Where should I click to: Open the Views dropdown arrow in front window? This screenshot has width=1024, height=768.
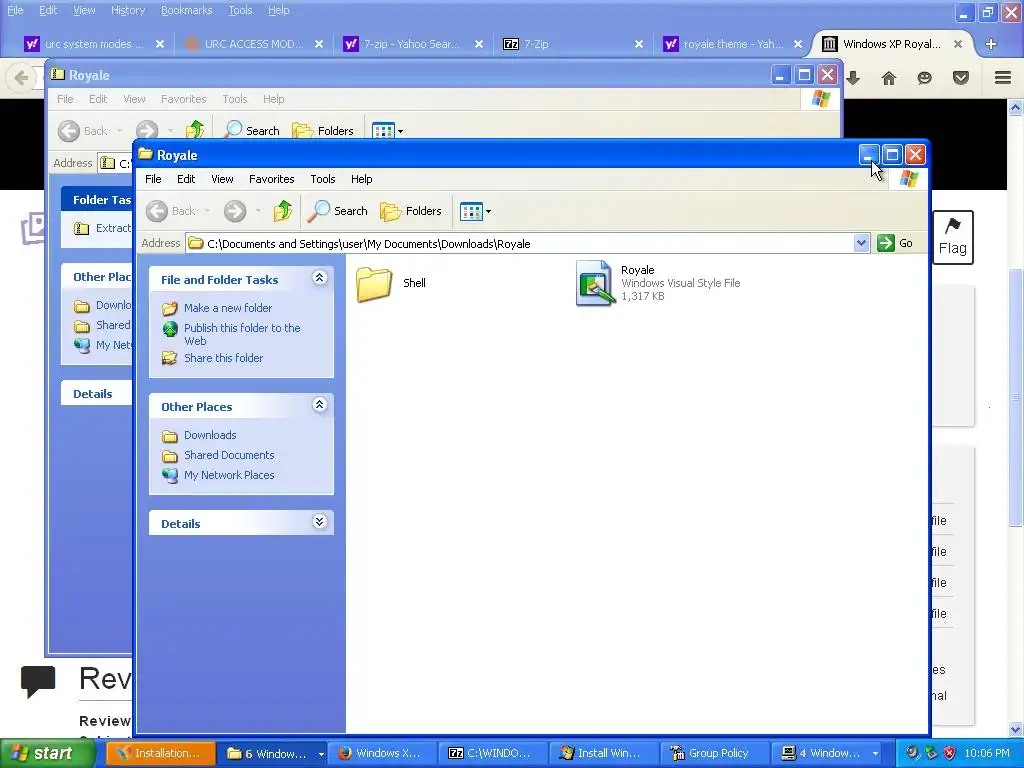click(488, 212)
